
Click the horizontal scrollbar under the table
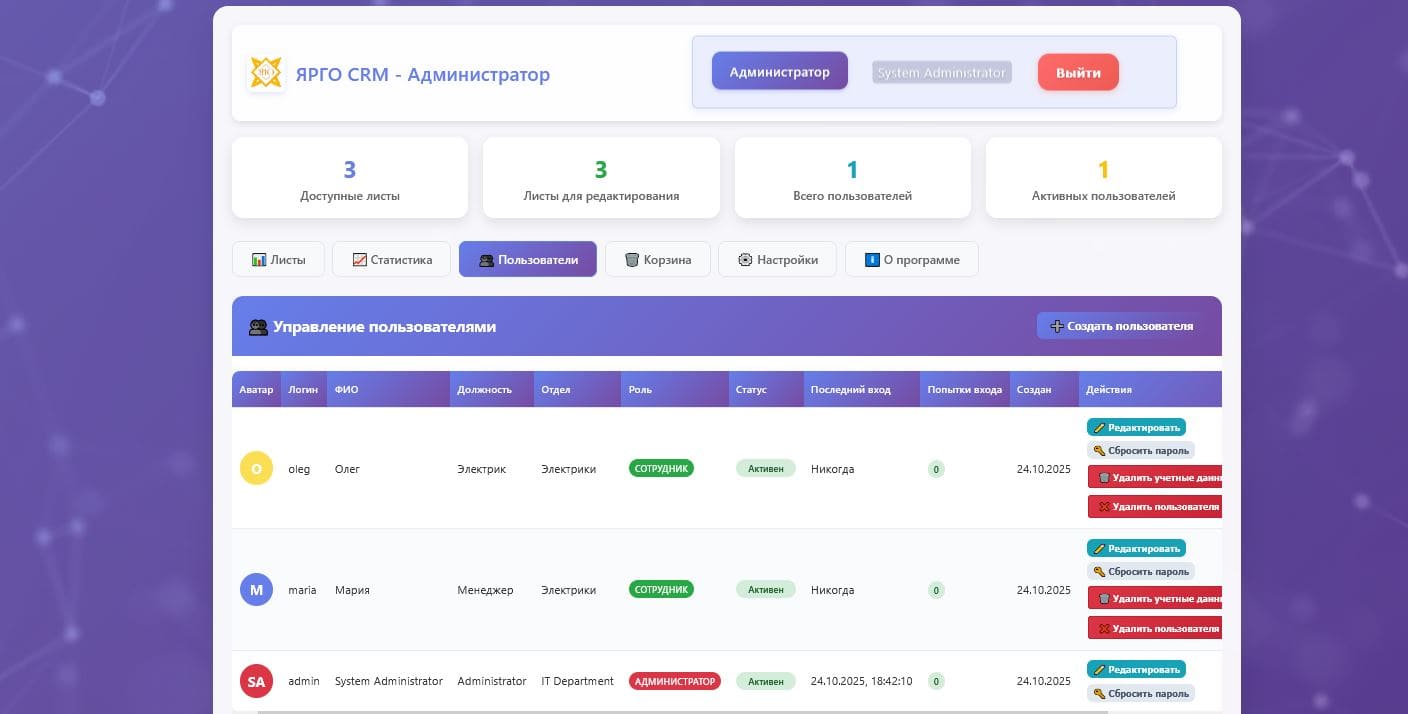click(x=682, y=711)
